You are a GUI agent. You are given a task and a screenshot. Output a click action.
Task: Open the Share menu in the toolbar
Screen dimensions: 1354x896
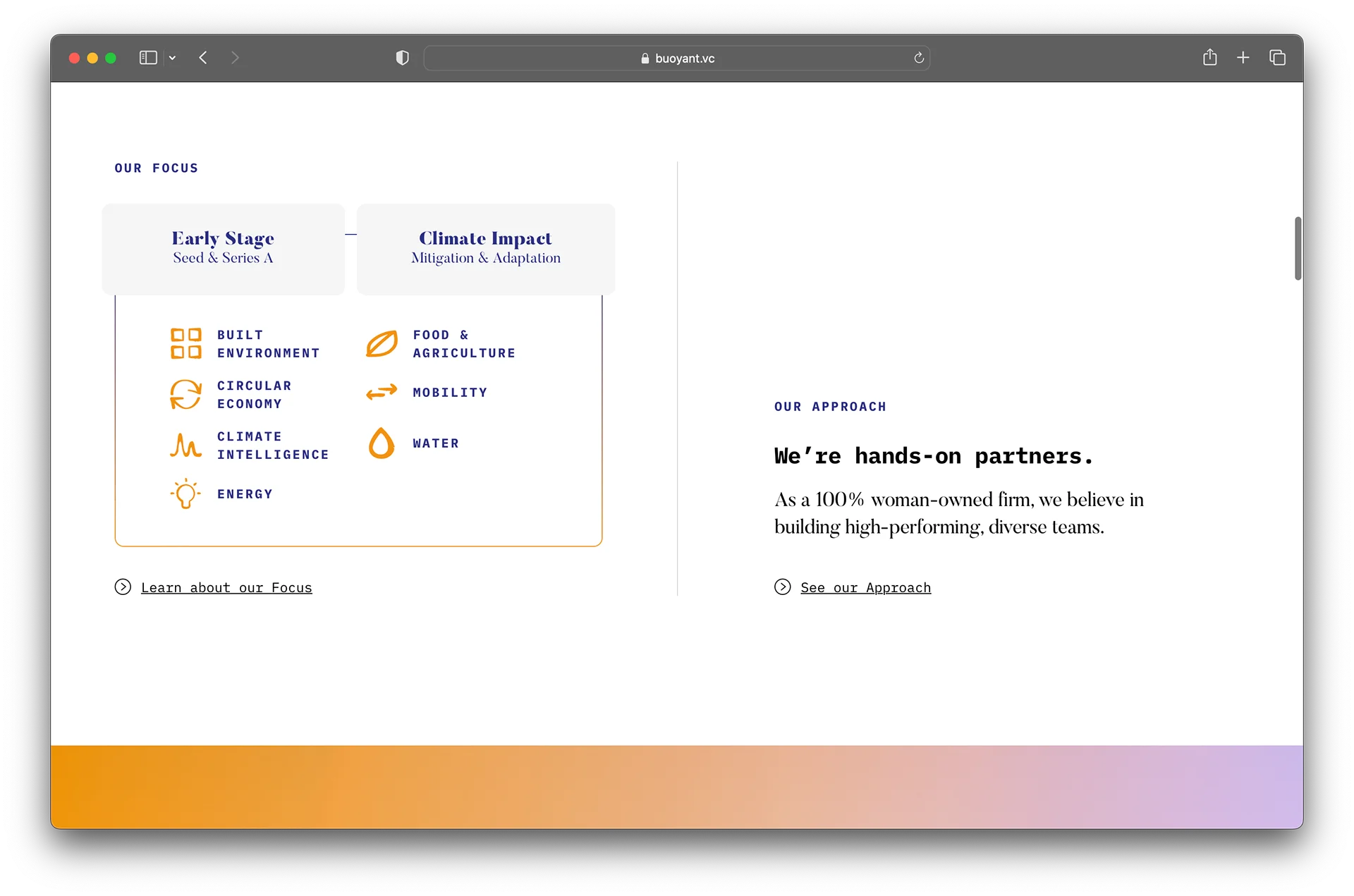point(1210,57)
